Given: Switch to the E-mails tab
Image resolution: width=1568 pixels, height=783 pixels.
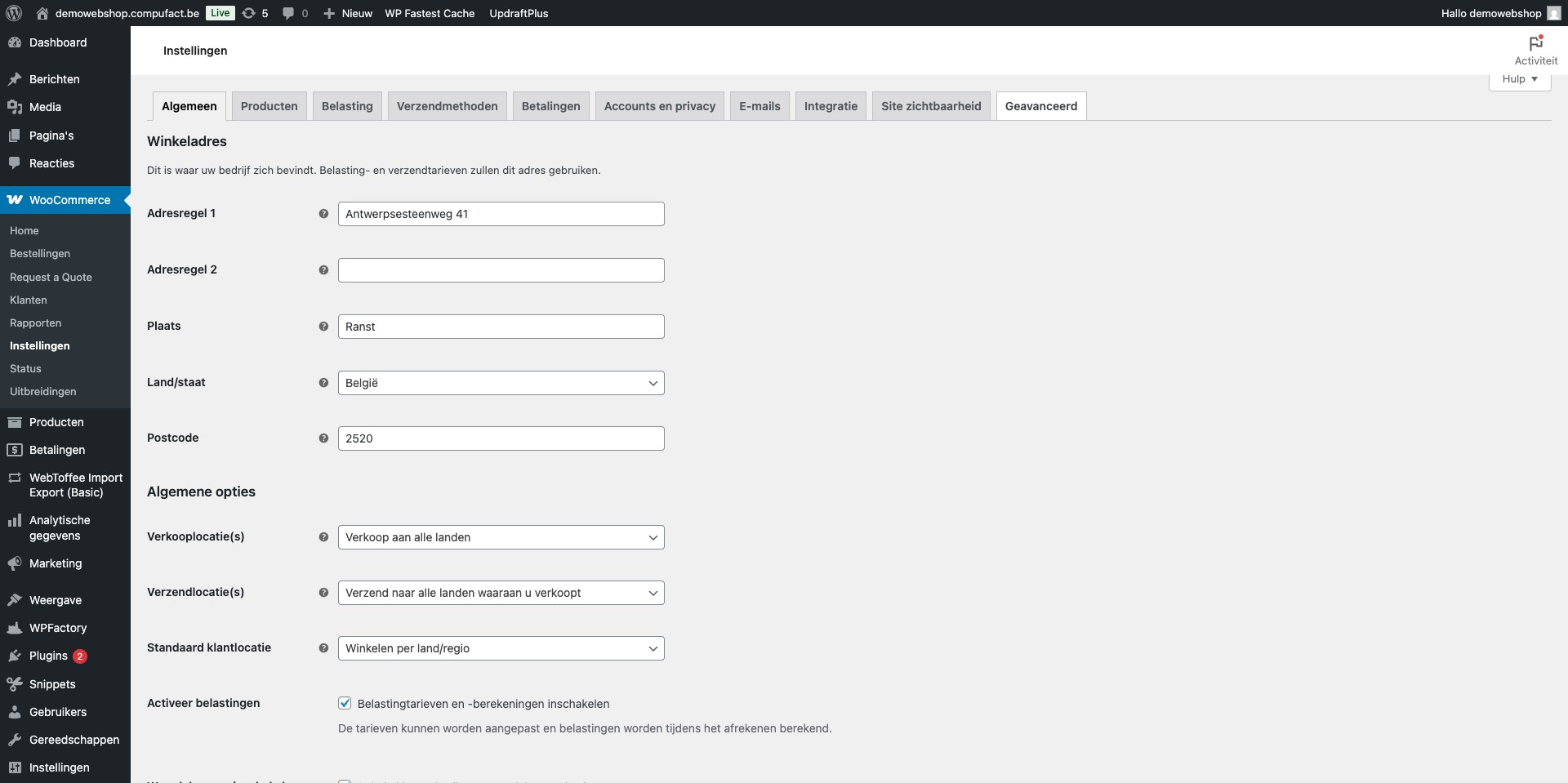Looking at the screenshot, I should coord(759,106).
